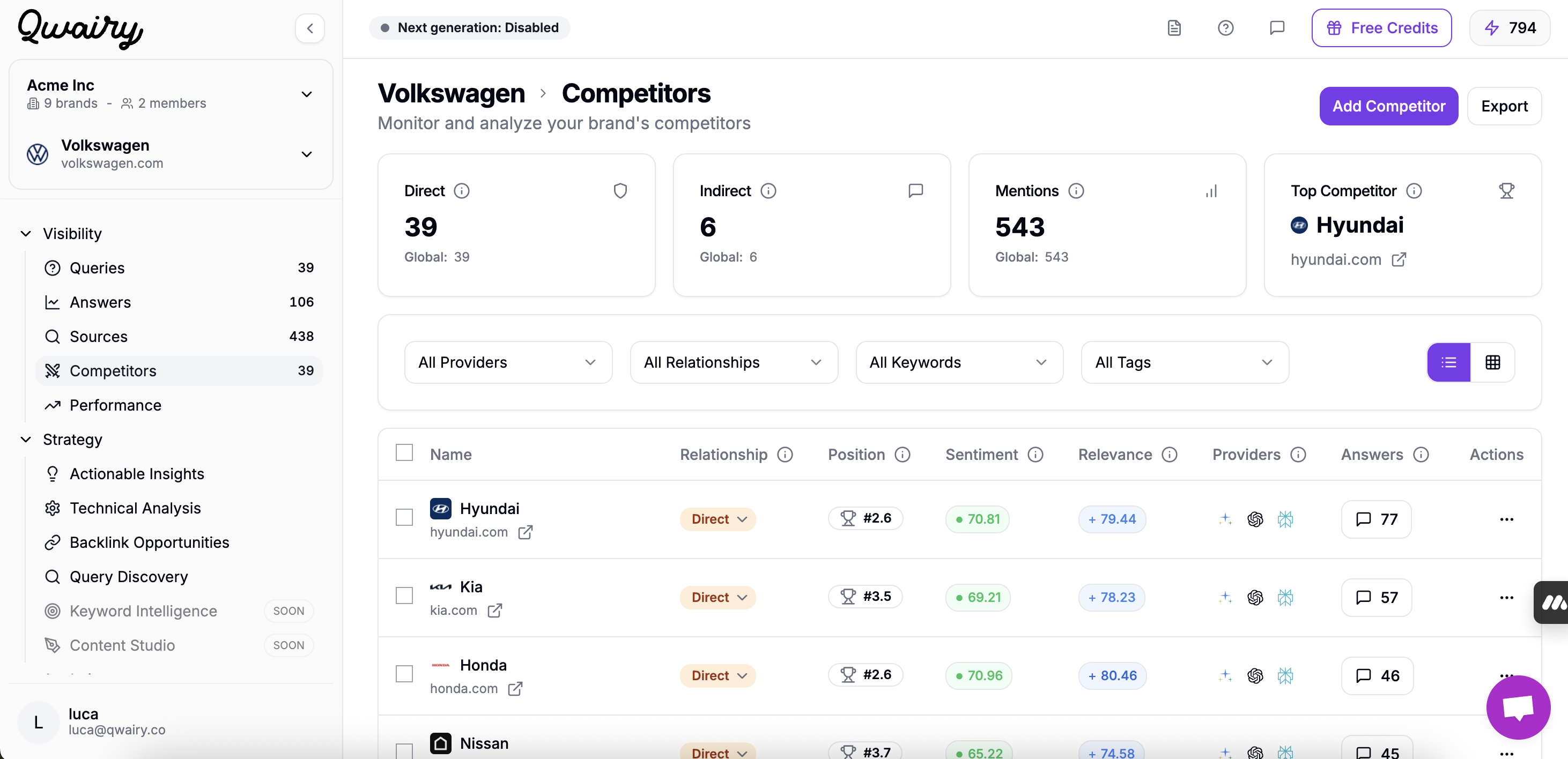The image size is (1568, 759).
Task: Show info for Position column
Action: 903,455
